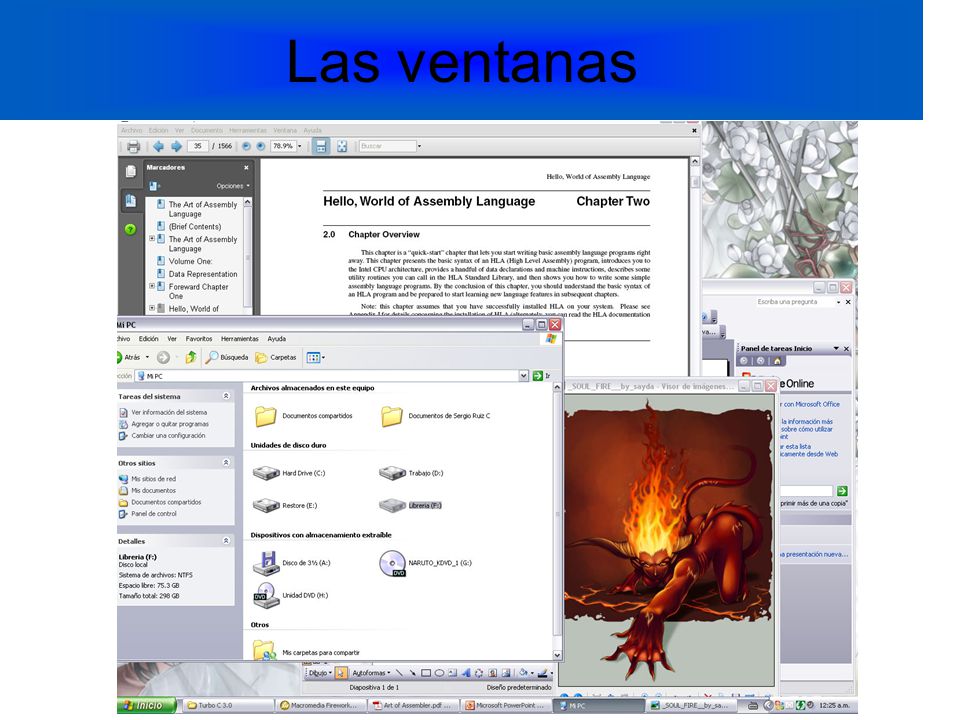This screenshot has height=720, width=960.
Task: Click the Atrás back button in Mi PC
Action: [129, 357]
